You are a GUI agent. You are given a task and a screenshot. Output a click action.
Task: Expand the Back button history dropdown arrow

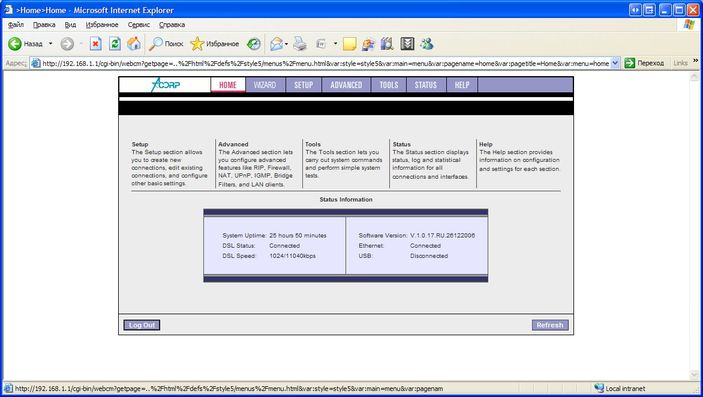[51, 44]
